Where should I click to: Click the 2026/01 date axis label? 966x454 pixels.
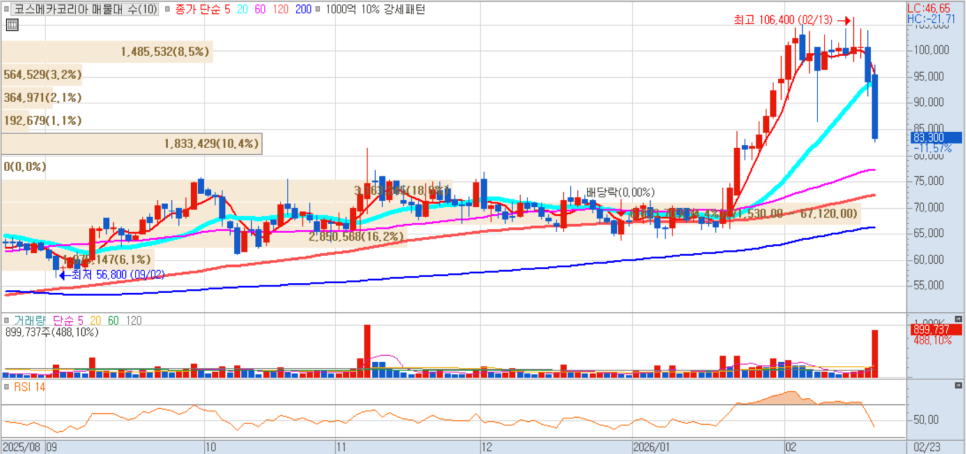653,447
